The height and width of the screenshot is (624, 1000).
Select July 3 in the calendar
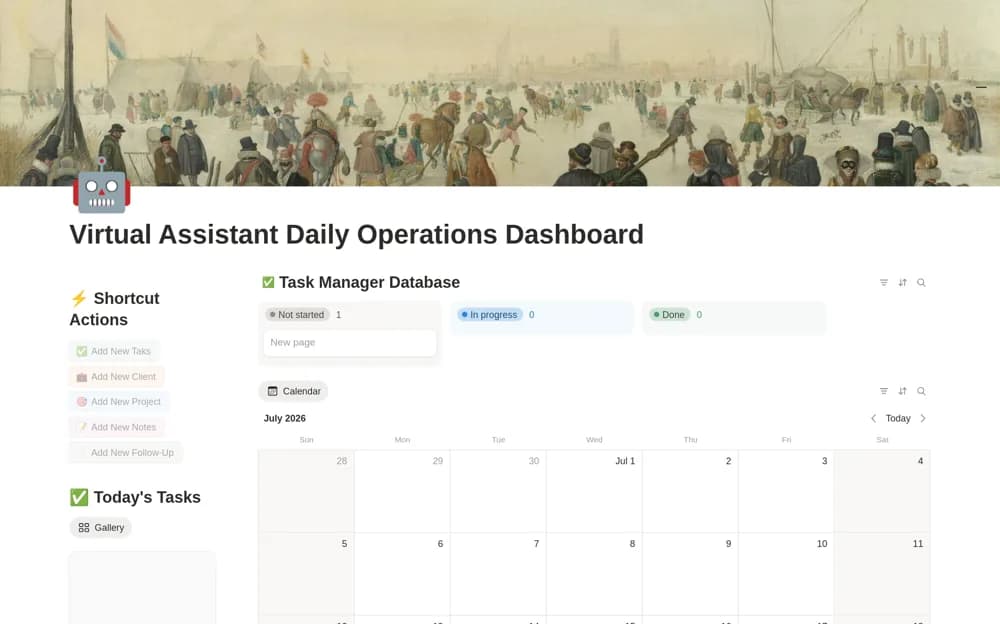tap(786, 491)
